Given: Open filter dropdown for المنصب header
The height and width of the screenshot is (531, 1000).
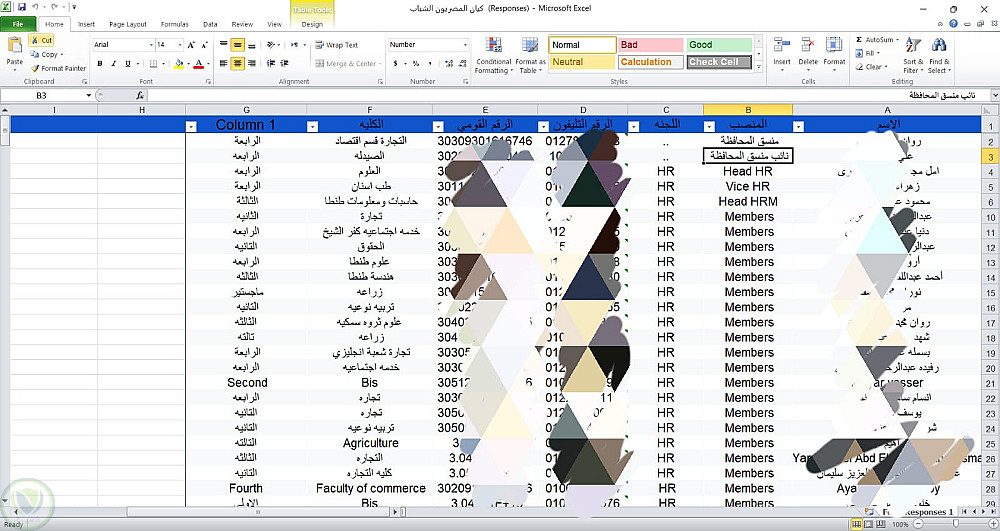Looking at the screenshot, I should pos(709,126).
